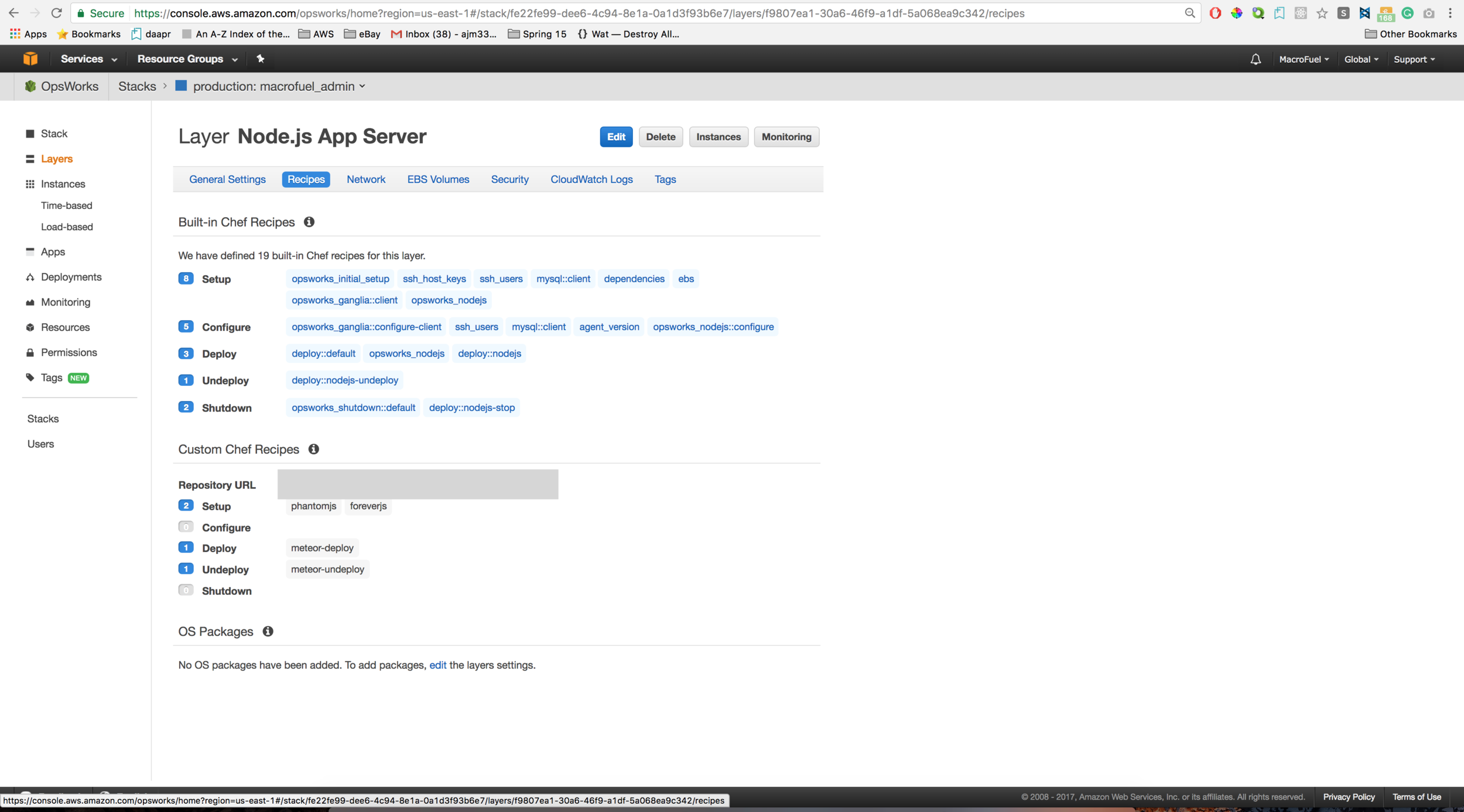The image size is (1464, 812).
Task: Switch to the CloudWatch Logs tab
Action: [x=591, y=179]
